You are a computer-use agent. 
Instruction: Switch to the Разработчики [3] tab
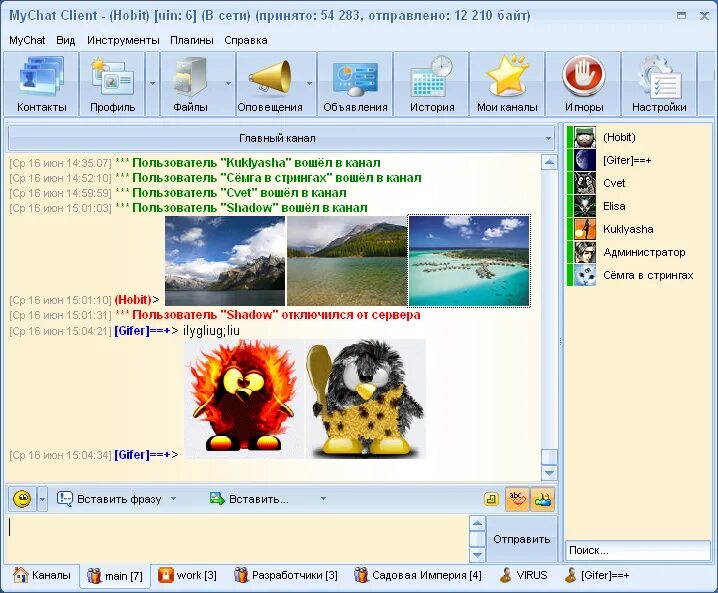(x=286, y=575)
